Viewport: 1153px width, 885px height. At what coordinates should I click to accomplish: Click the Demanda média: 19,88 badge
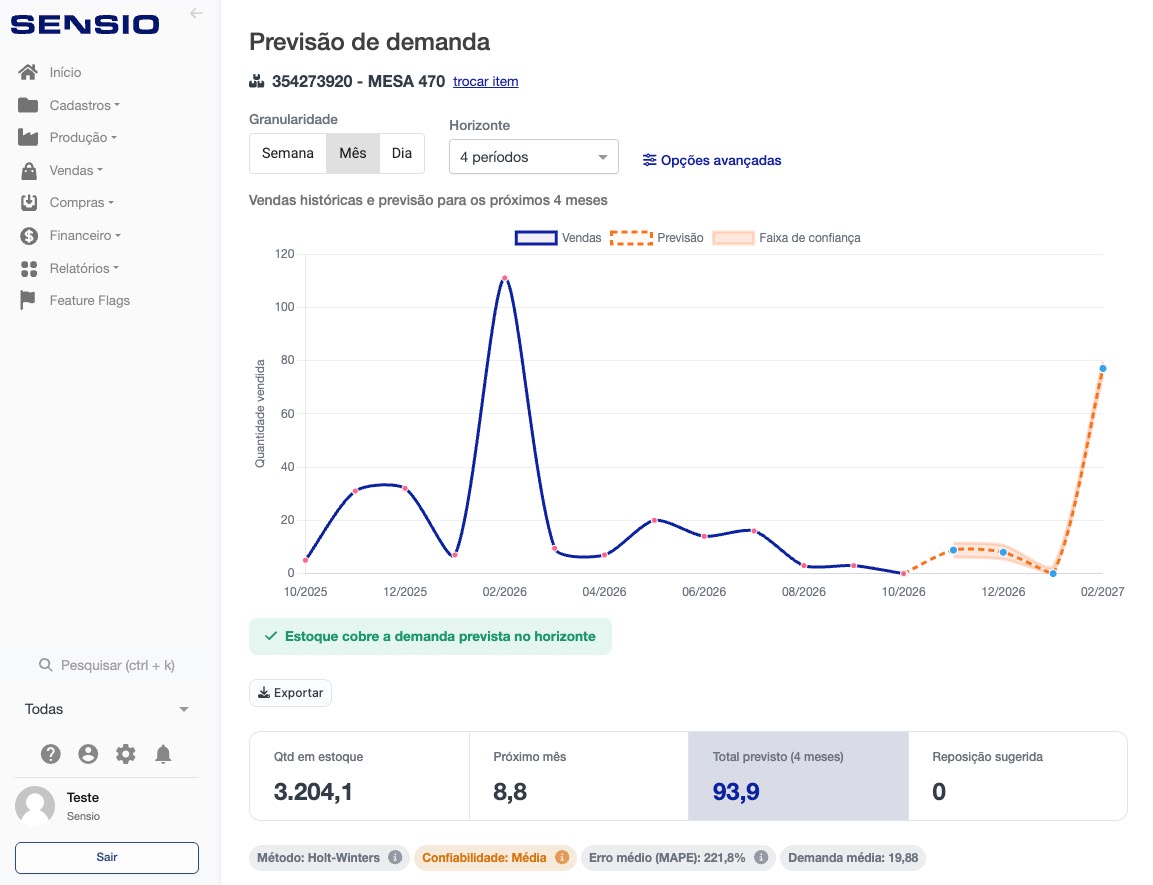[853, 858]
